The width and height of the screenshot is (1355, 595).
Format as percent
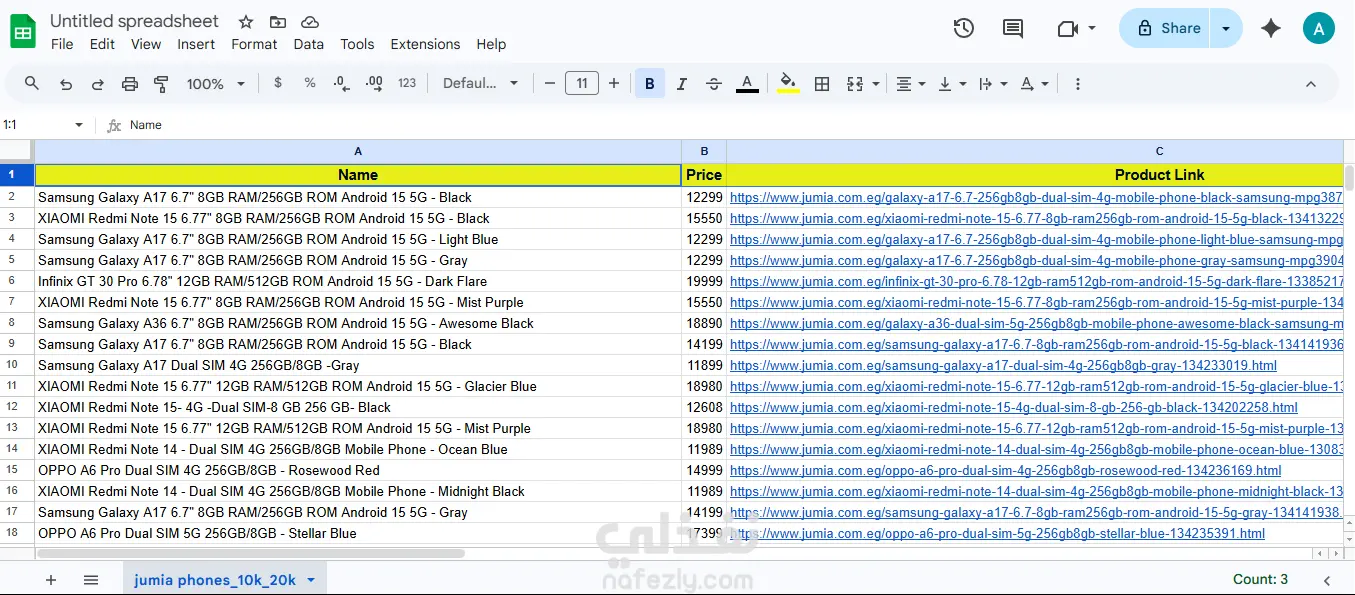(310, 83)
